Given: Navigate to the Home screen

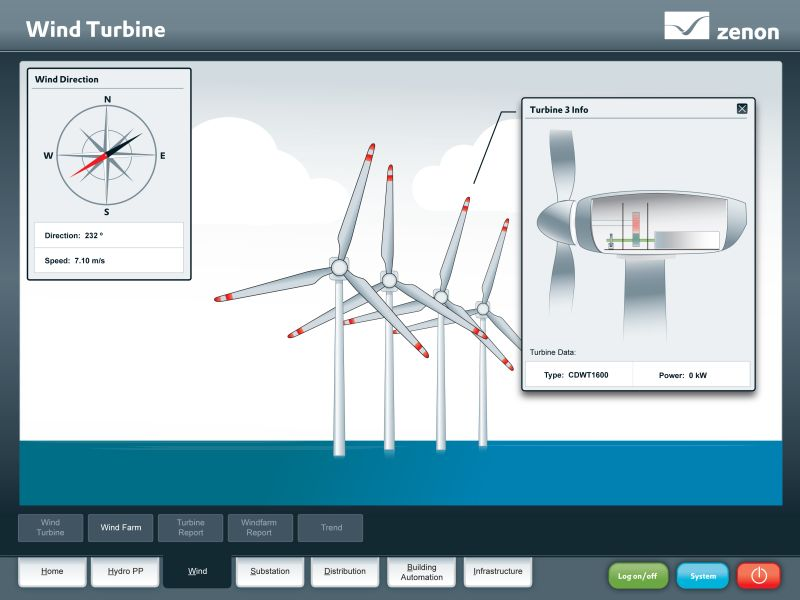Looking at the screenshot, I should [x=52, y=571].
